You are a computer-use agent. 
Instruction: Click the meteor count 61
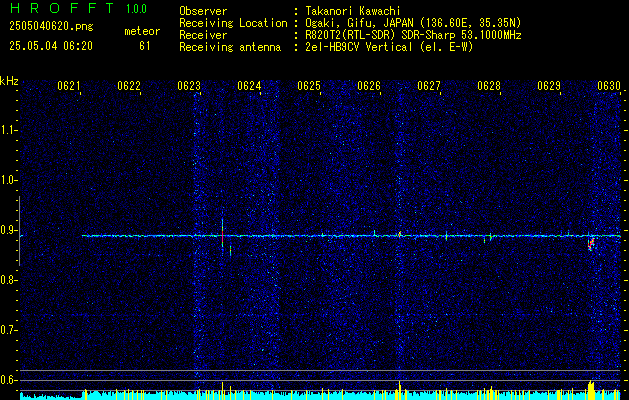click(x=145, y=46)
